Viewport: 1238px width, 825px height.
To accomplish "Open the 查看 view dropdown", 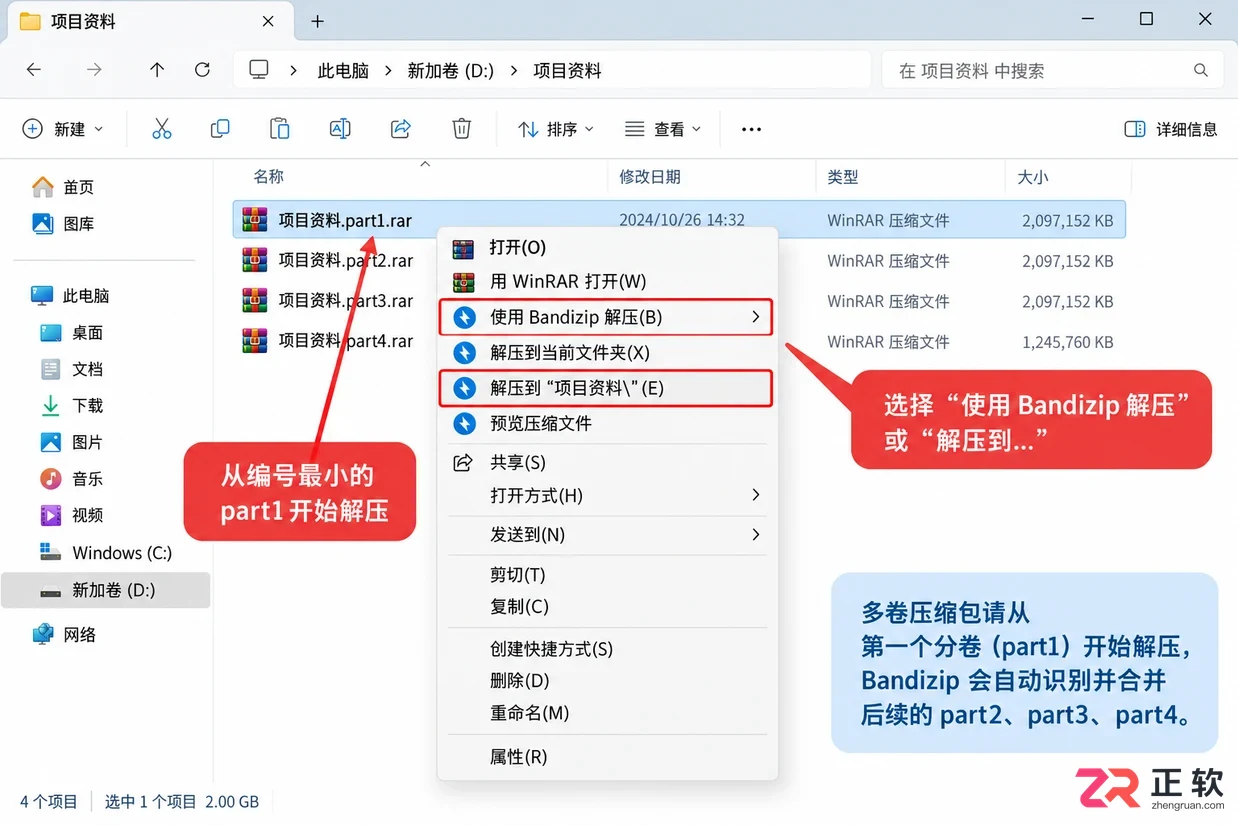I will coord(663,129).
